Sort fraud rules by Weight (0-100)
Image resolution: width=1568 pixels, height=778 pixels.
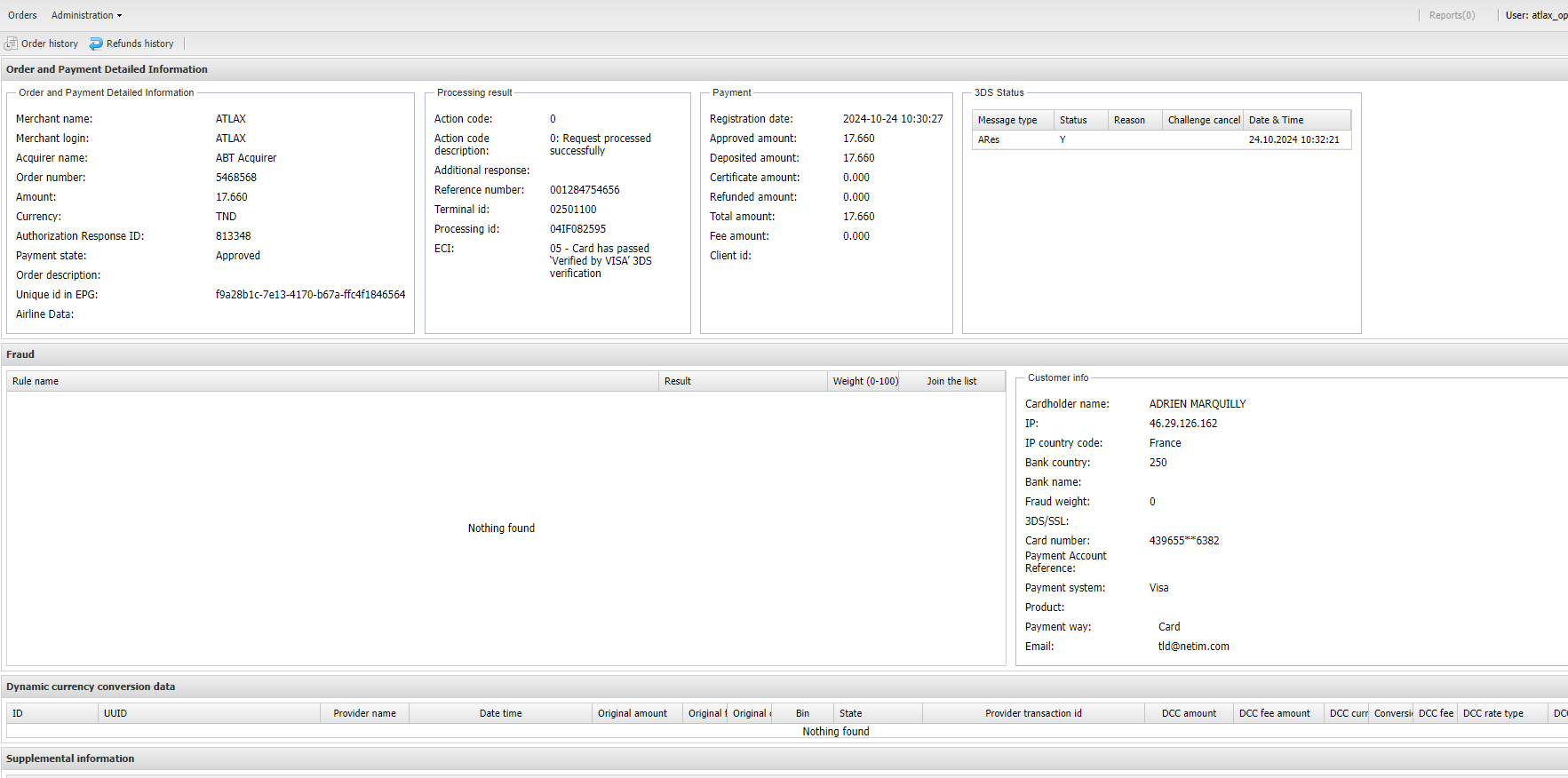864,381
